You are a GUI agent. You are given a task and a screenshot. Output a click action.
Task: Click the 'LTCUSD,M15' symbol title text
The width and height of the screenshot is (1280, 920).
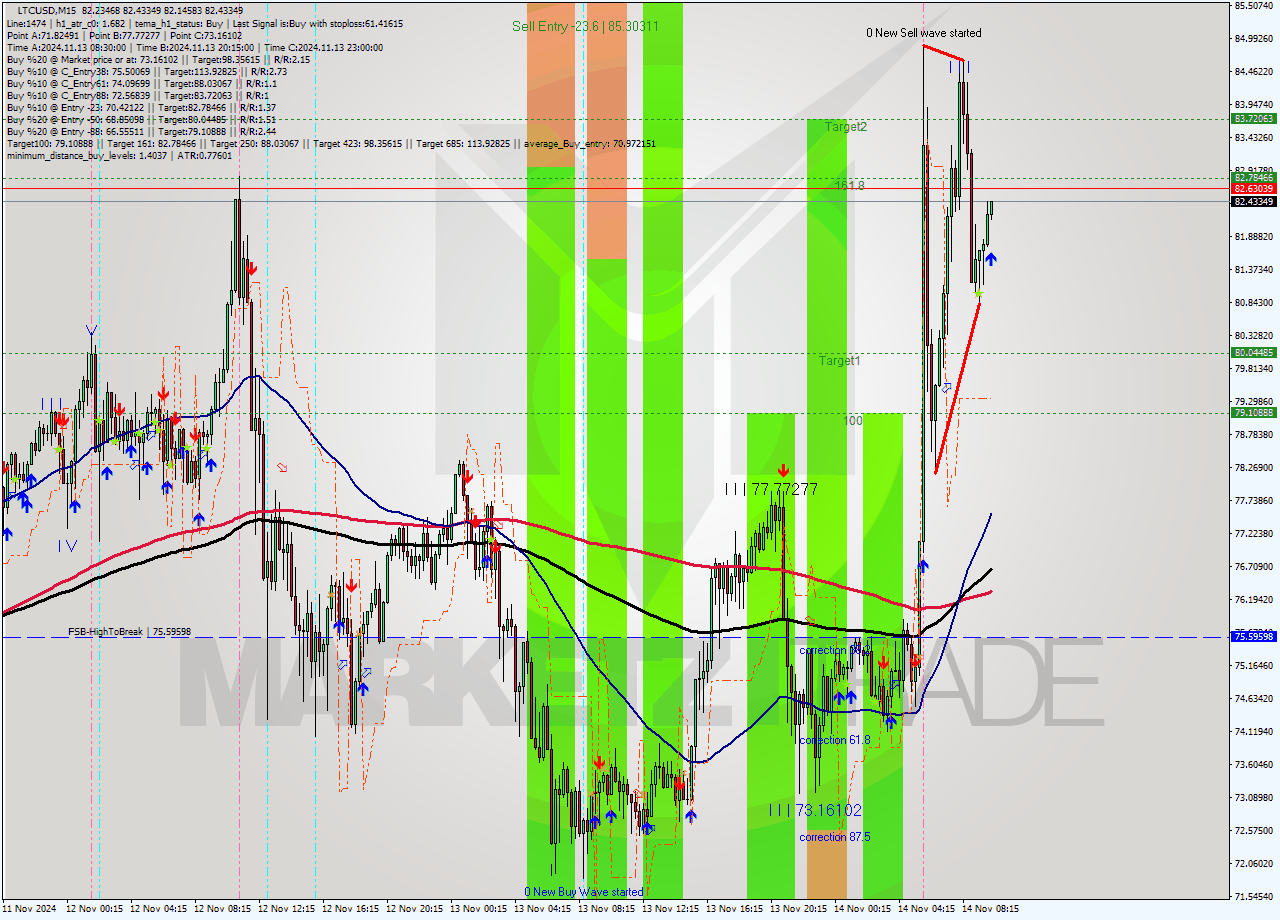click(47, 10)
